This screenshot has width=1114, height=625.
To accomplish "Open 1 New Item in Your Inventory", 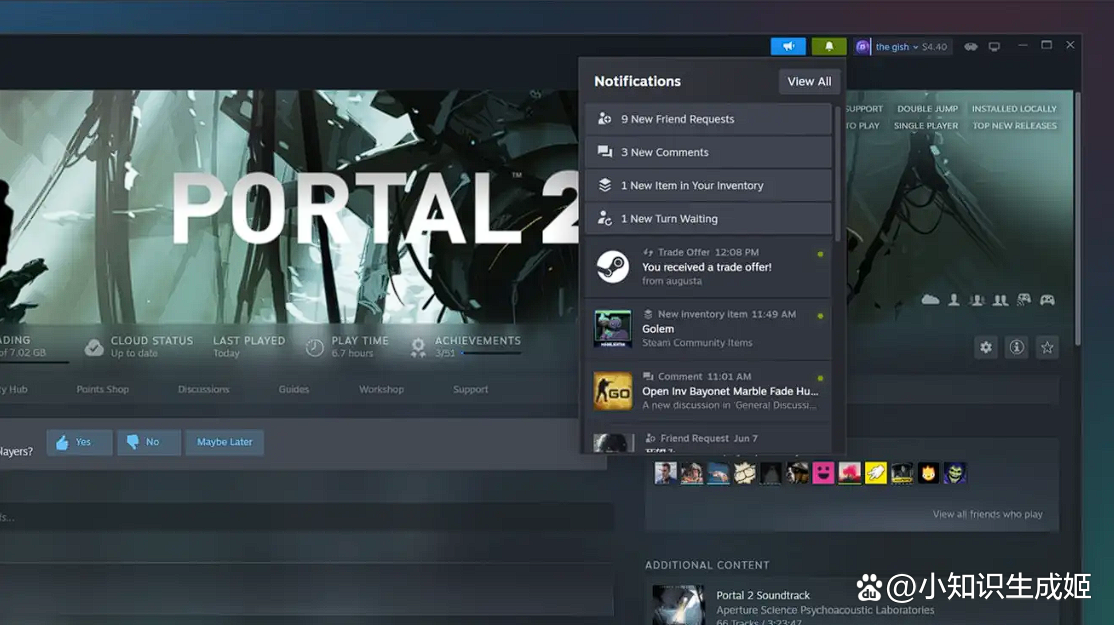I will click(708, 185).
